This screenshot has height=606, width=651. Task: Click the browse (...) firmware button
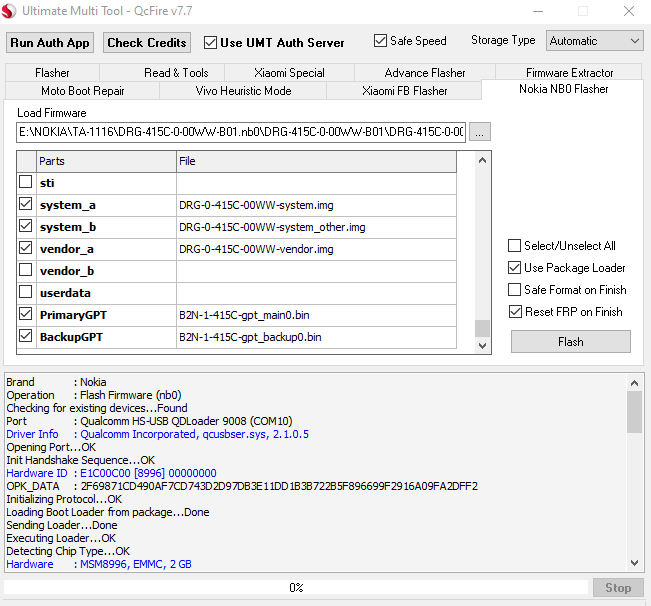(x=480, y=132)
